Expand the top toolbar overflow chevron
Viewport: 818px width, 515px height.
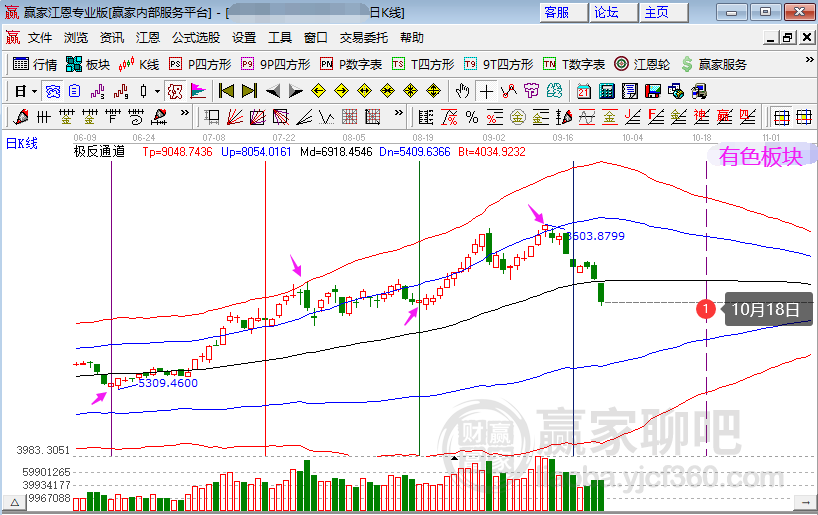[809, 61]
